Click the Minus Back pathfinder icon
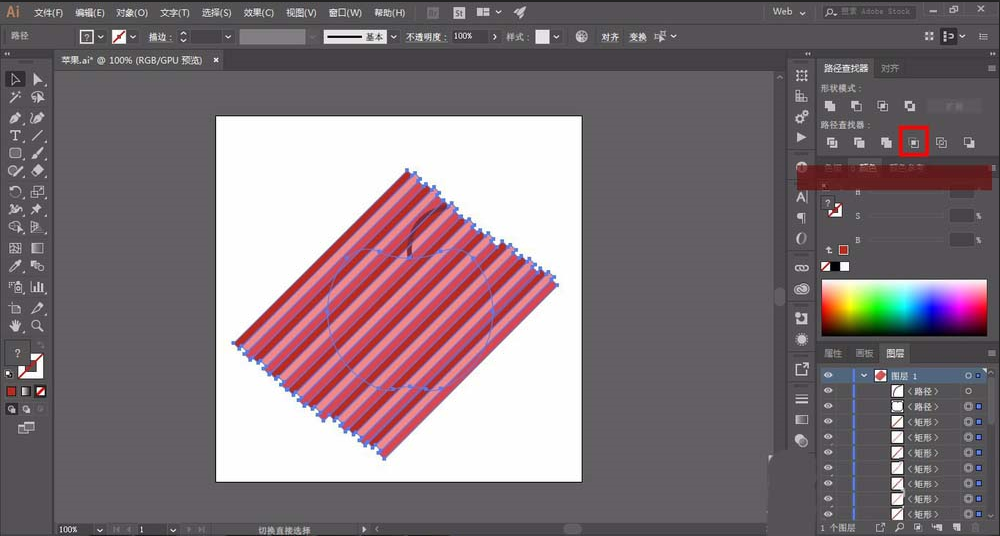This screenshot has height=536, width=1000. [969, 143]
